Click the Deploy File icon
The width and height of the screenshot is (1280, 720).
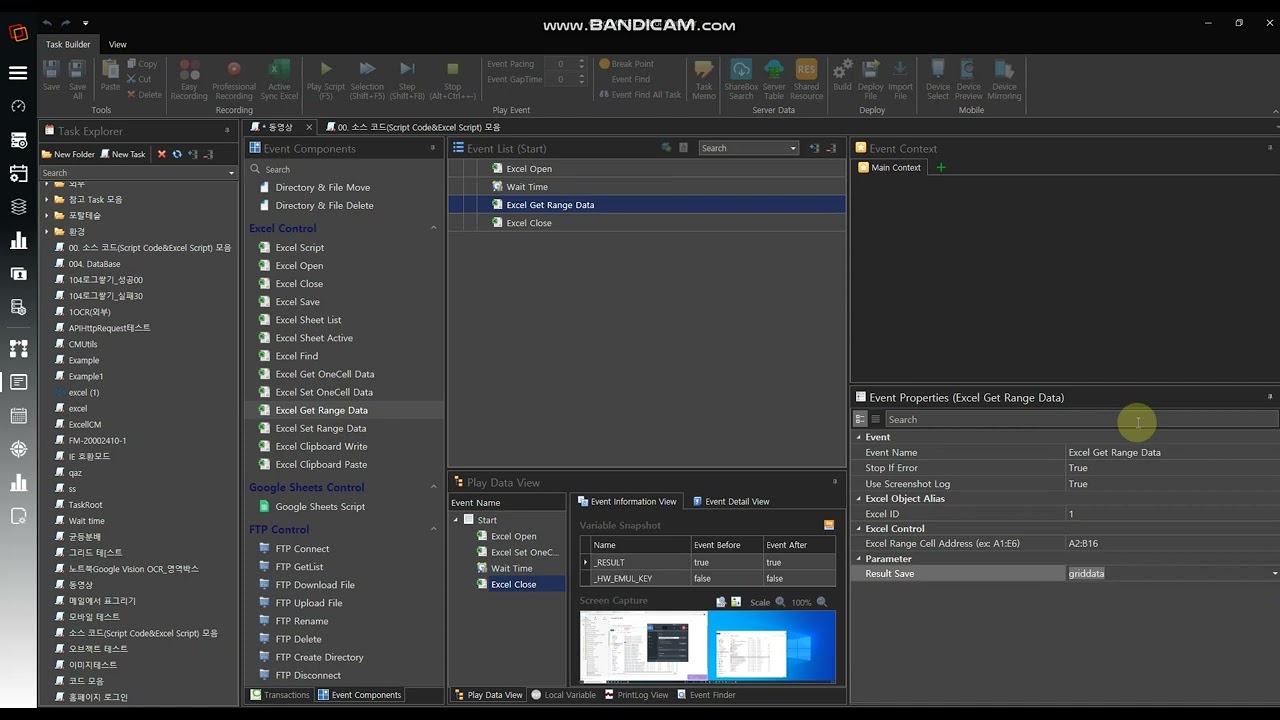pos(871,79)
